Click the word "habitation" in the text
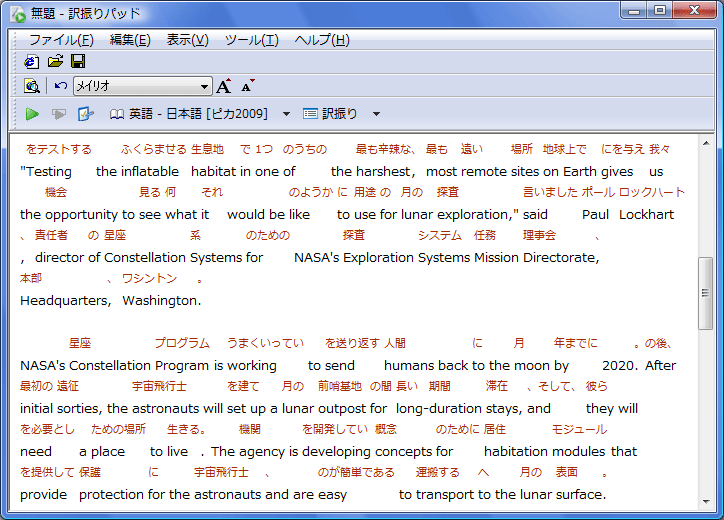 tap(516, 452)
